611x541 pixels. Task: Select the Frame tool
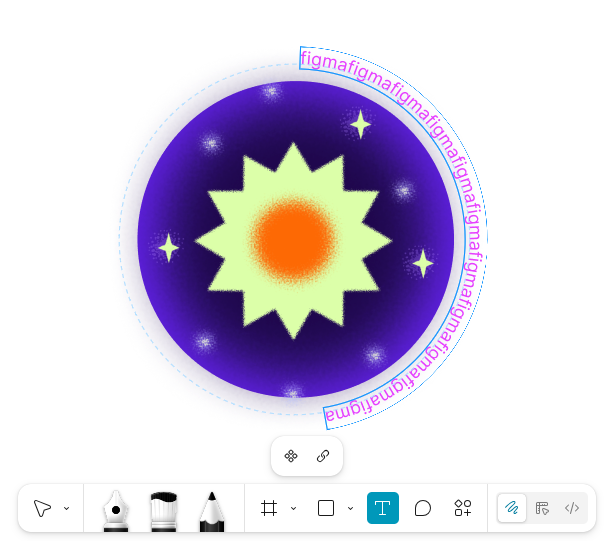point(269,508)
